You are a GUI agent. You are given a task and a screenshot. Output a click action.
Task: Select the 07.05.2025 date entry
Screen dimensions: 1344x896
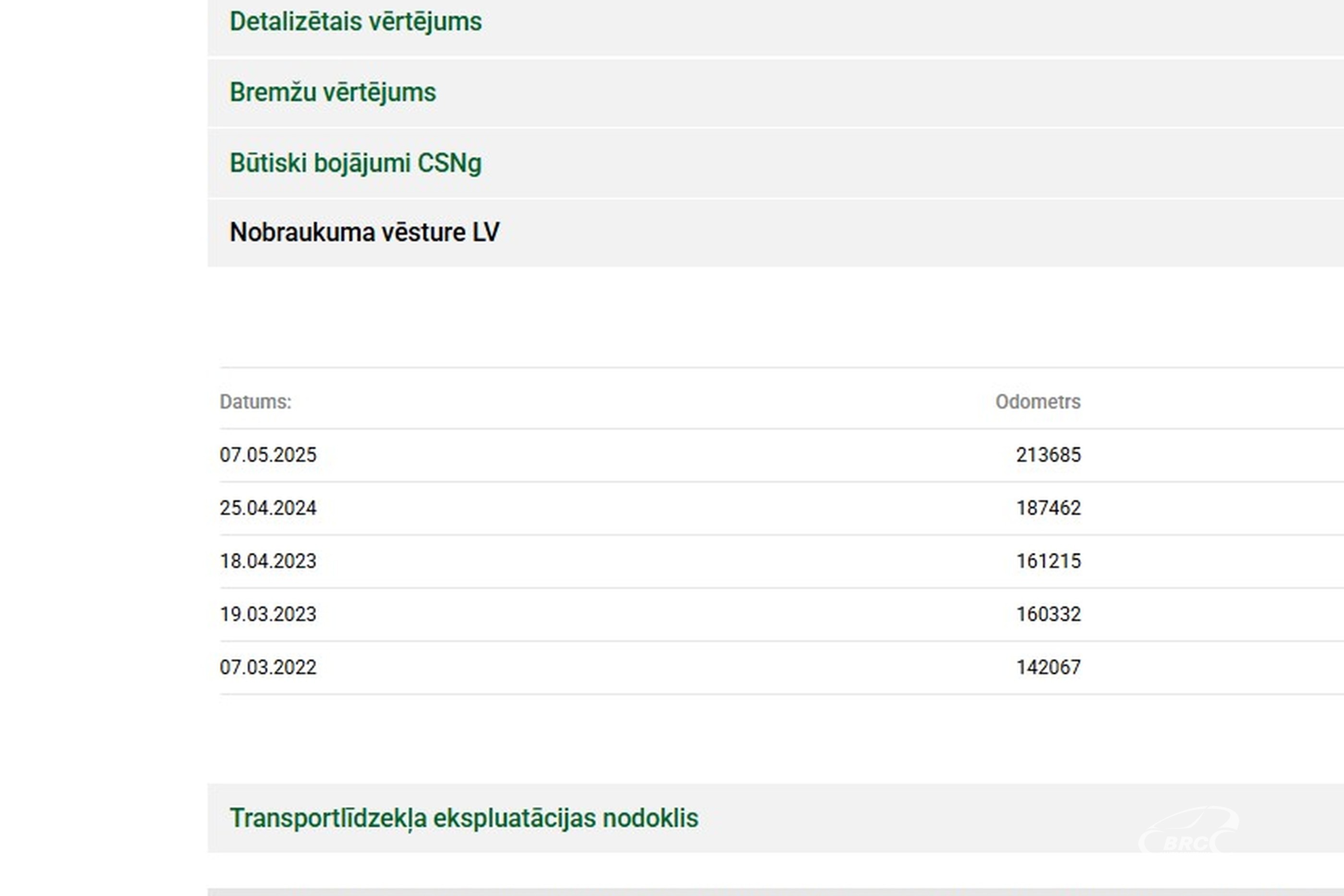coord(268,455)
